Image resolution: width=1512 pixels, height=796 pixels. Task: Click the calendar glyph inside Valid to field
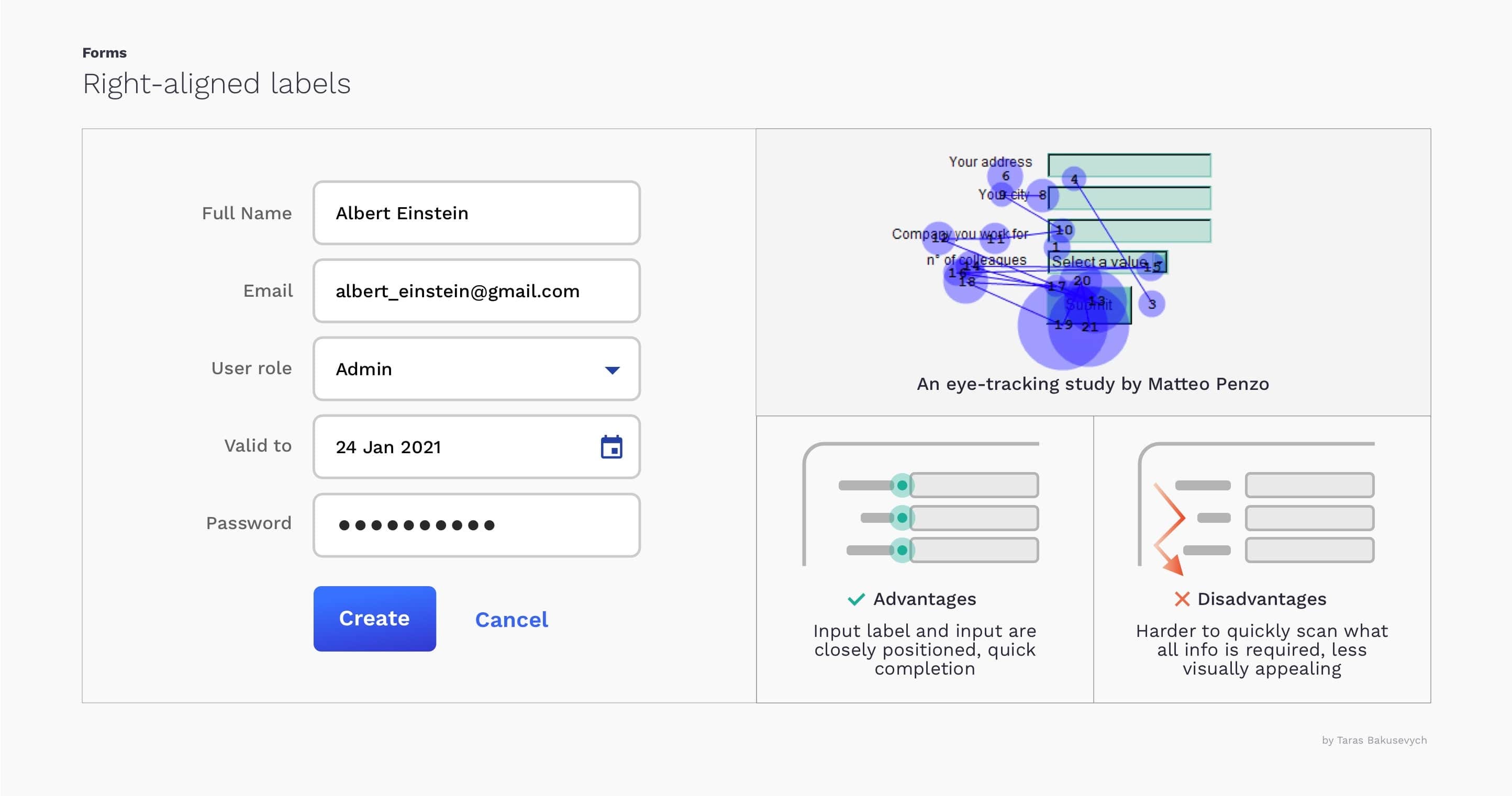pyautogui.click(x=612, y=447)
